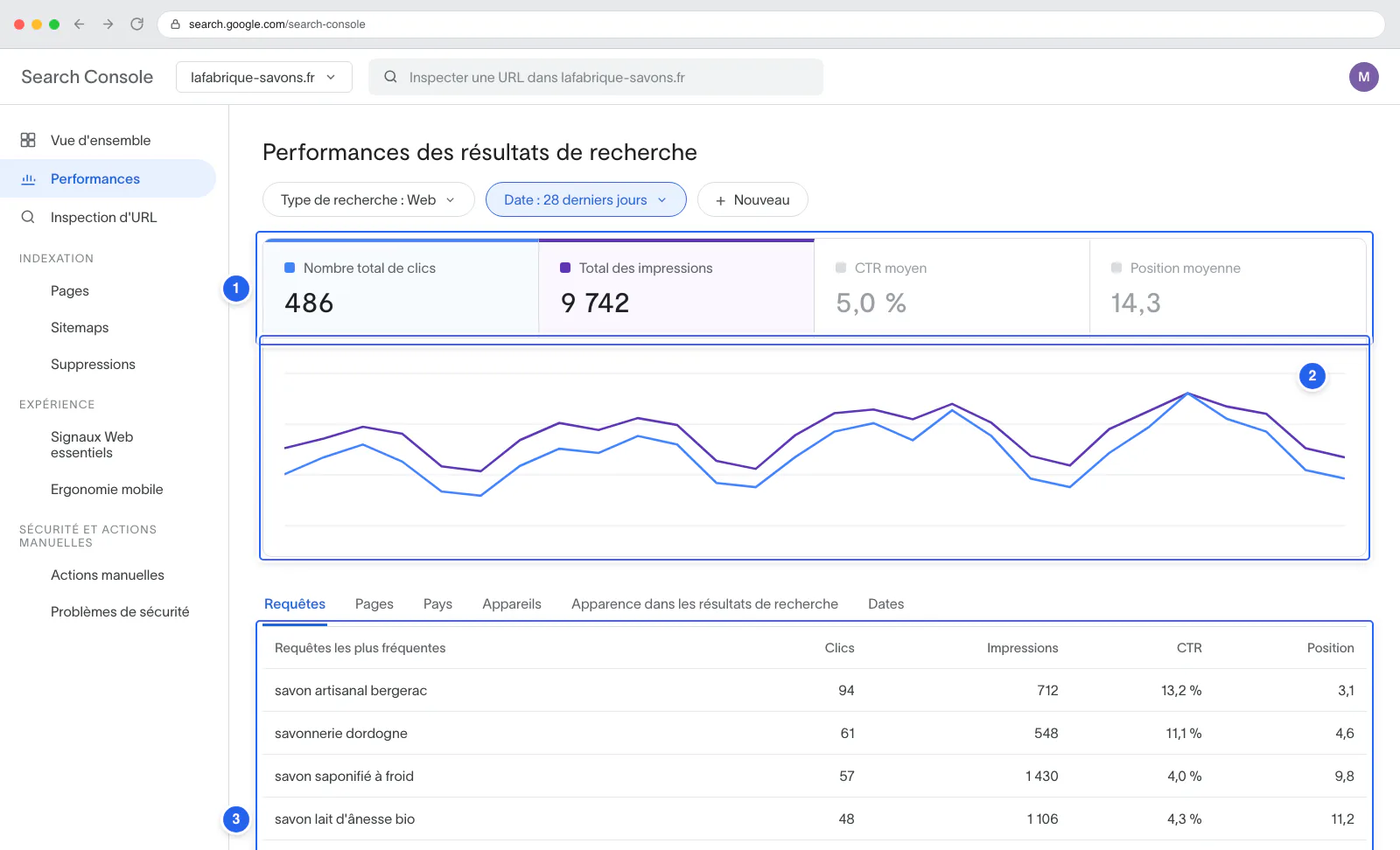Open Apparence dans les résultats de recherche tab

[x=704, y=604]
